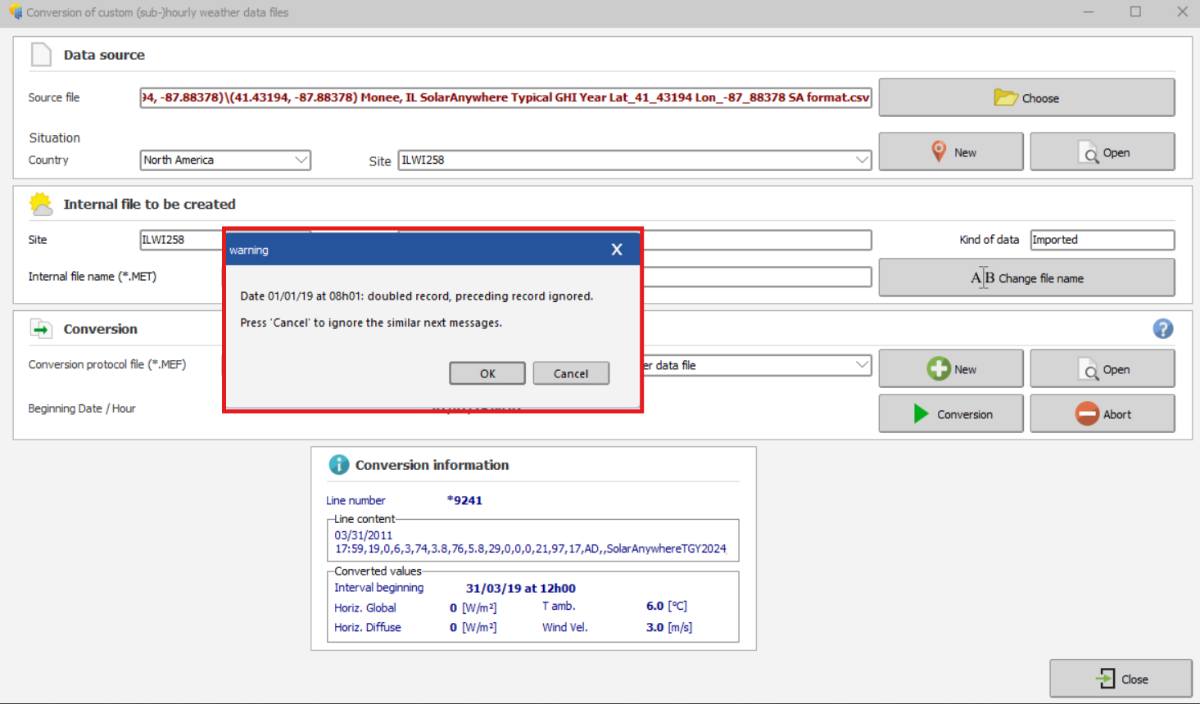Abort the conversion with red button

coord(1102,414)
